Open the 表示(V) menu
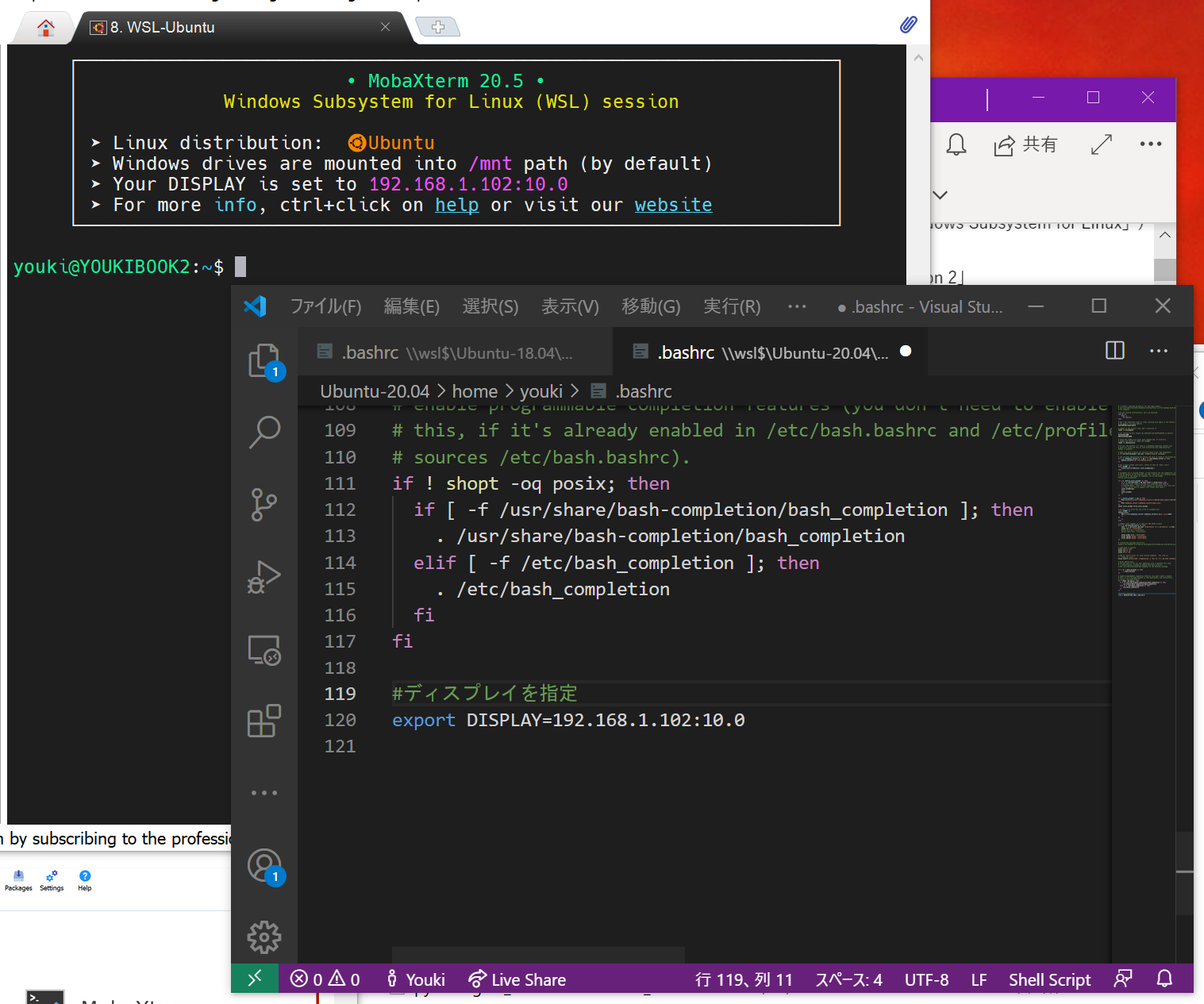The image size is (1204, 1004). tap(570, 306)
